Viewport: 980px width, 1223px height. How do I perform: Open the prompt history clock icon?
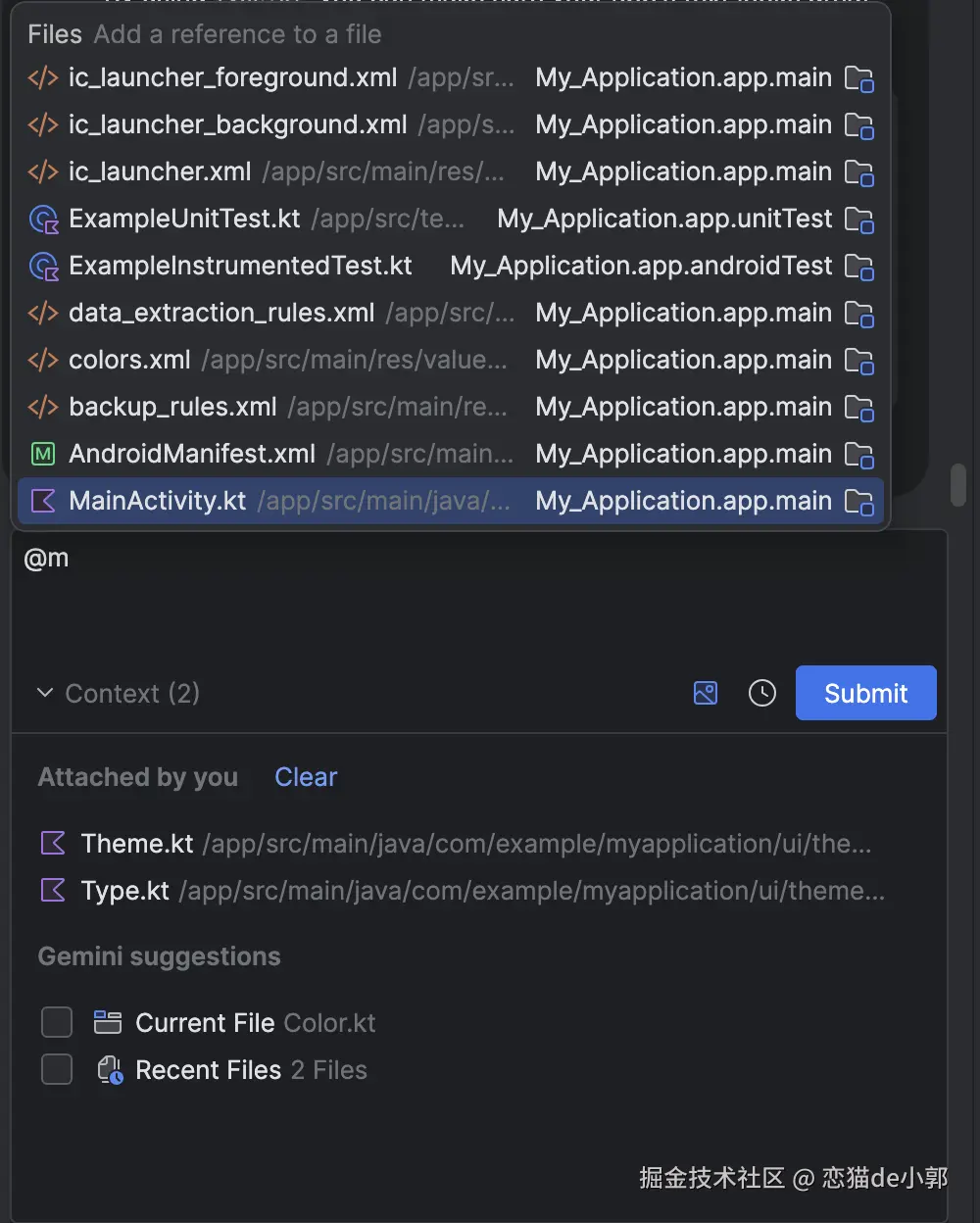[x=762, y=694]
